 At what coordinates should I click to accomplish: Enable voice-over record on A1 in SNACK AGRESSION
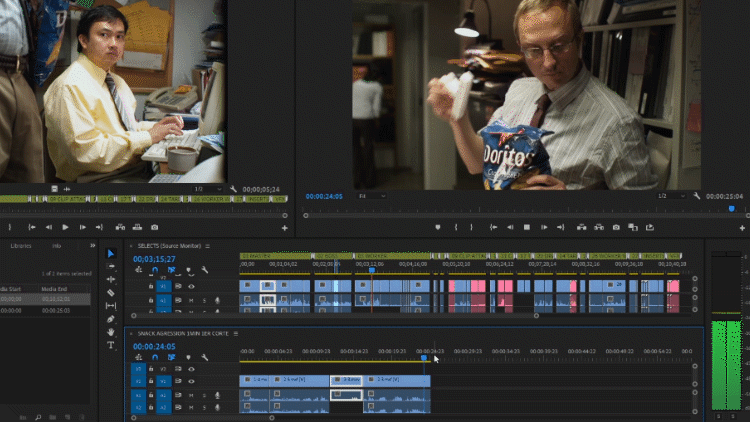coord(217,395)
